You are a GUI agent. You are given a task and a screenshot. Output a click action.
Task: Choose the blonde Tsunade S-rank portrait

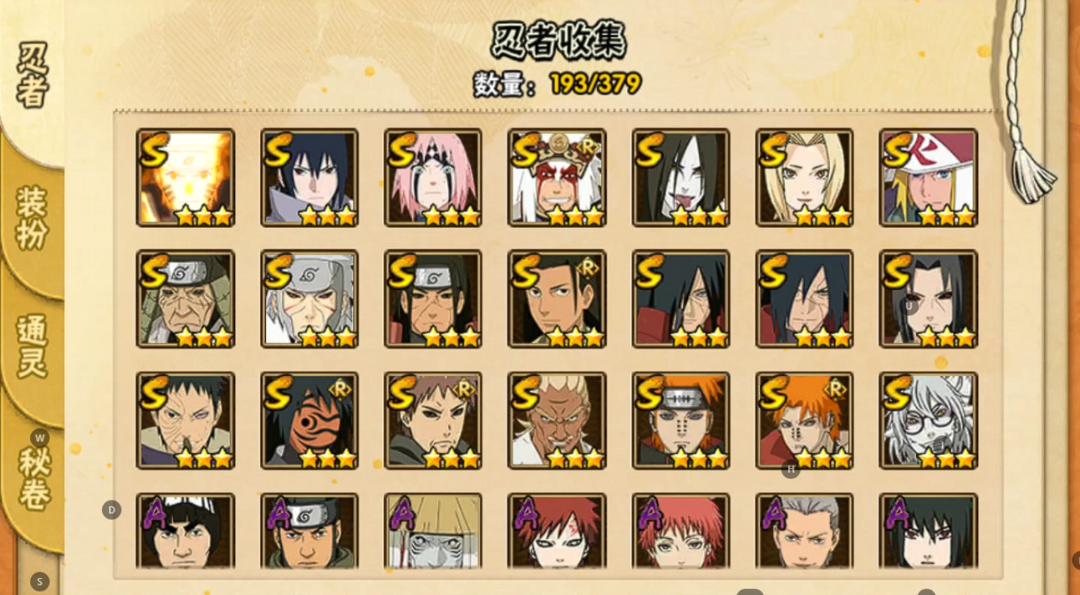pos(804,178)
